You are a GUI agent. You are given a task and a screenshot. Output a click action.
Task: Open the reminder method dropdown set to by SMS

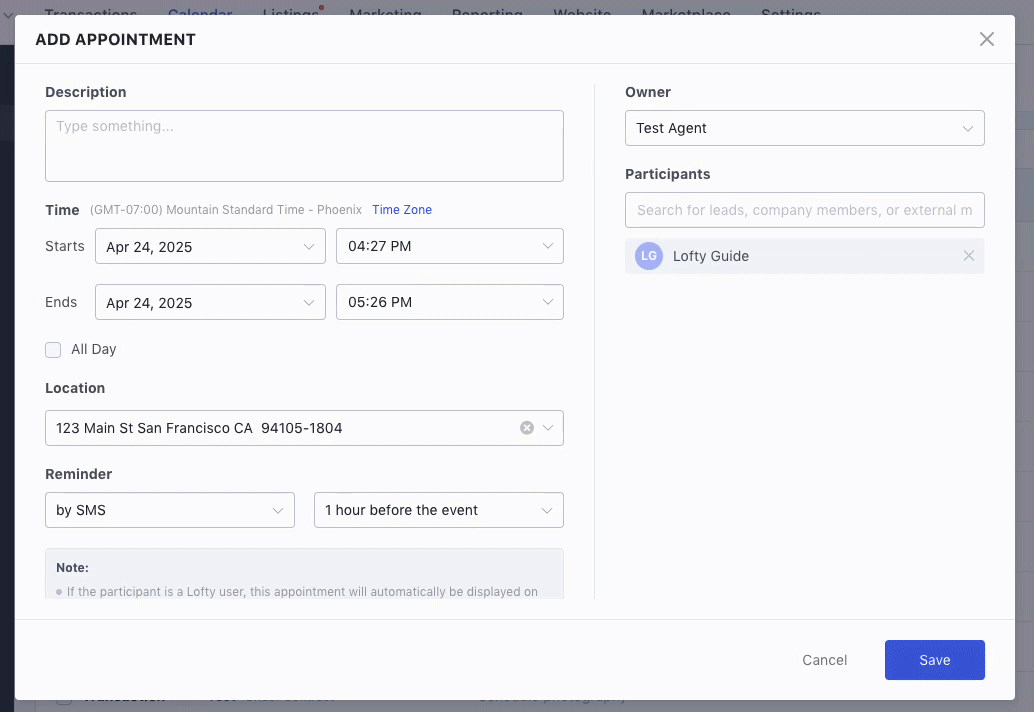169,510
